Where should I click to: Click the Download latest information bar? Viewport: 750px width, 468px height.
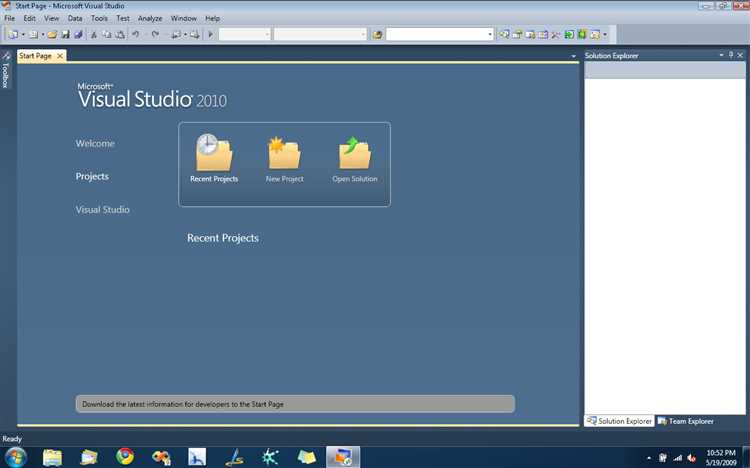295,404
